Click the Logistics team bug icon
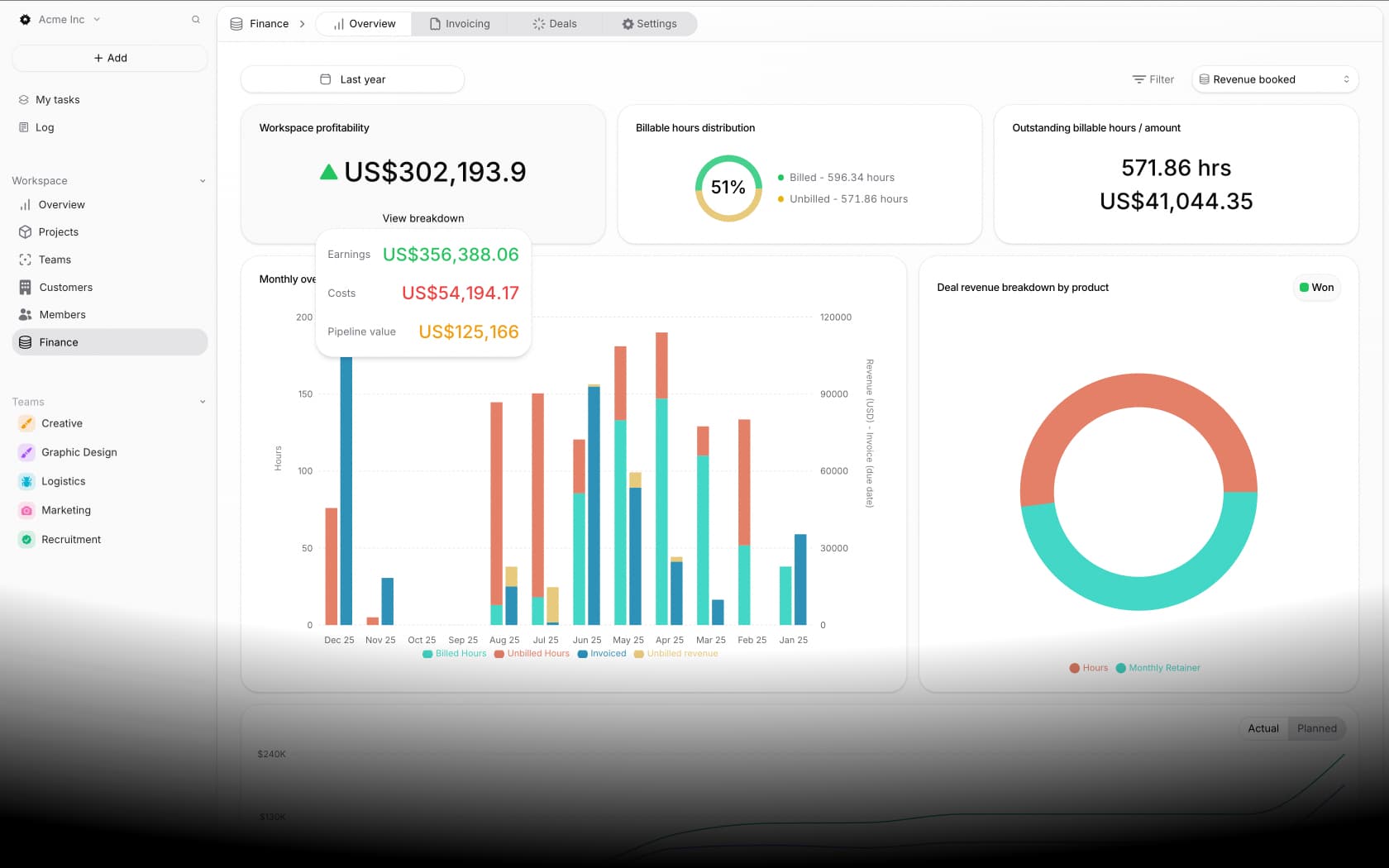This screenshot has height=868, width=1389. [26, 481]
